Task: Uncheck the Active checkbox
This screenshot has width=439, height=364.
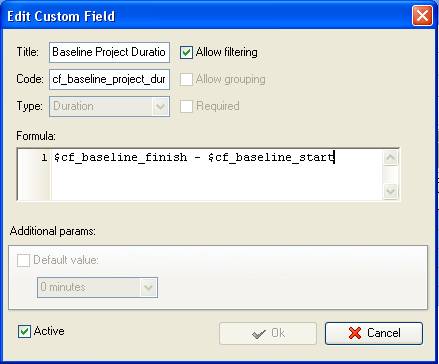Action: click(x=24, y=331)
